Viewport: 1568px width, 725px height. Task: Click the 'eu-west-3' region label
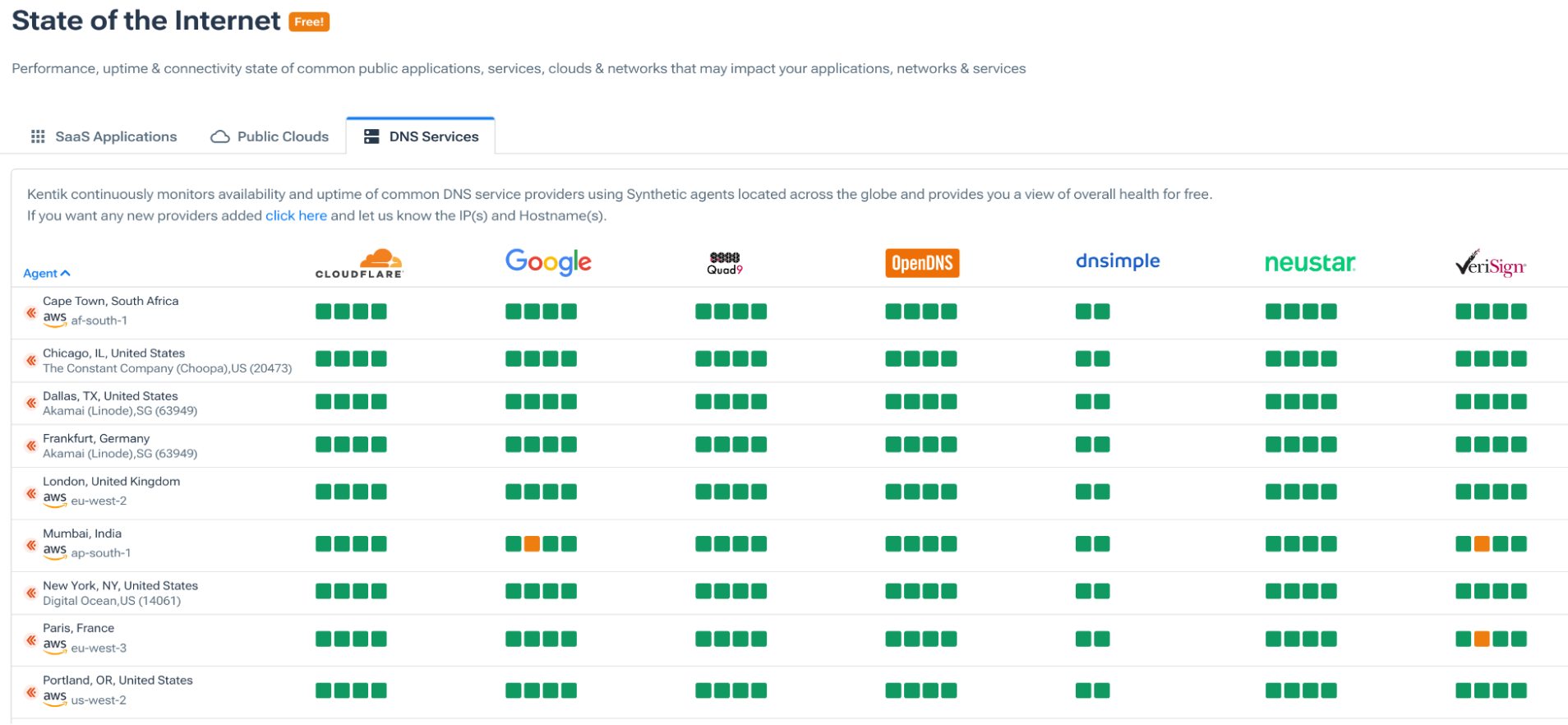tap(99, 648)
